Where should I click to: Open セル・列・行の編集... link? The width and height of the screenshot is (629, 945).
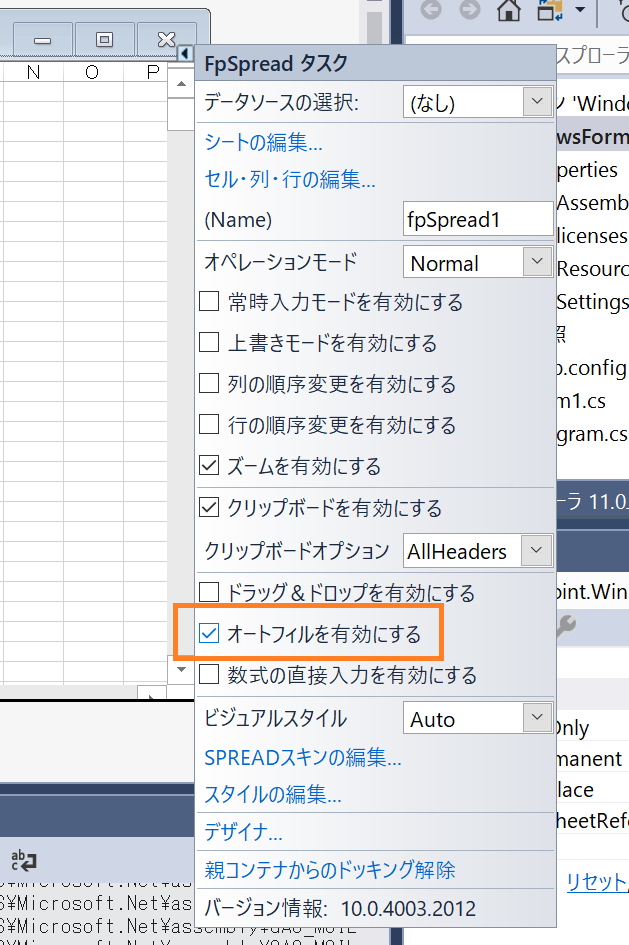click(x=290, y=179)
